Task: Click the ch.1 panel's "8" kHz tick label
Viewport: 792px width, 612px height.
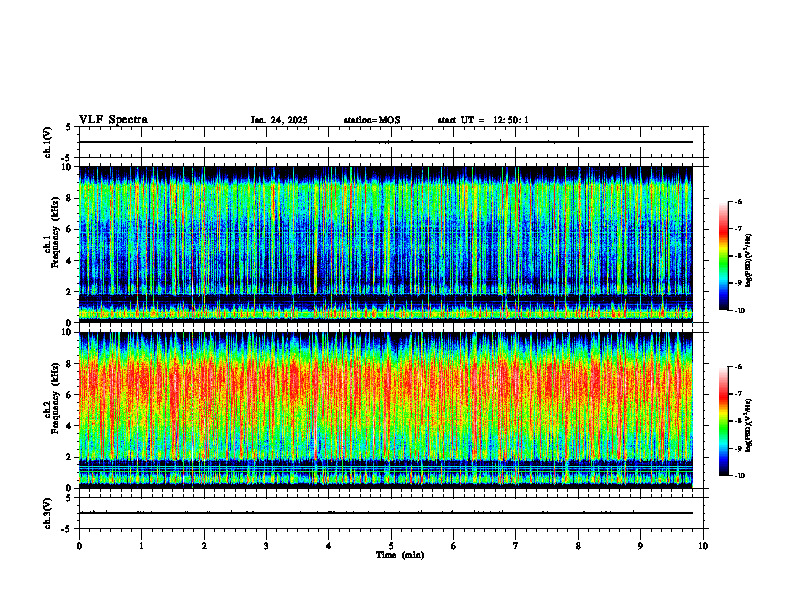Action: tap(70, 198)
